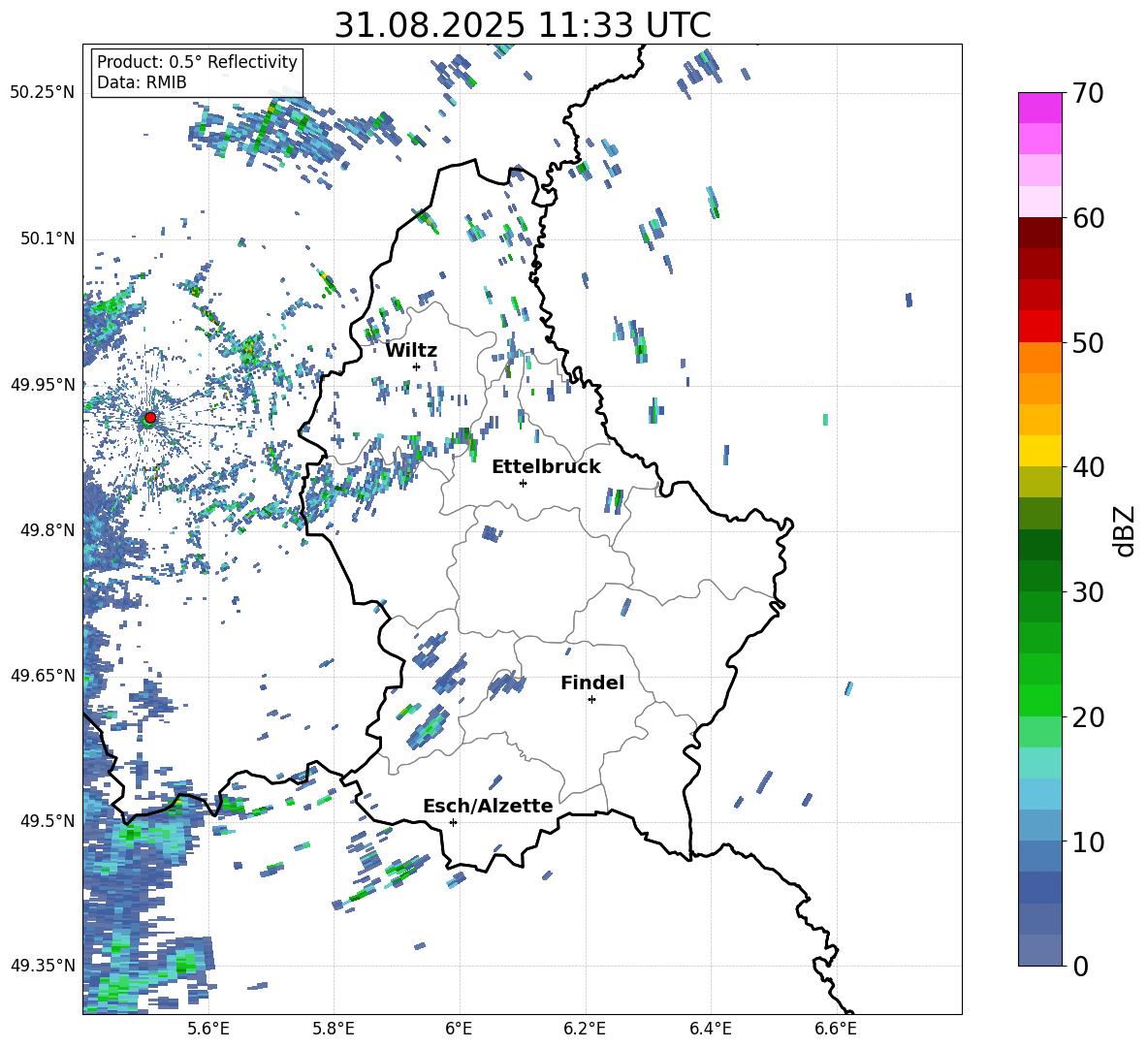Click the 50.25°N latitude label

pos(43,93)
